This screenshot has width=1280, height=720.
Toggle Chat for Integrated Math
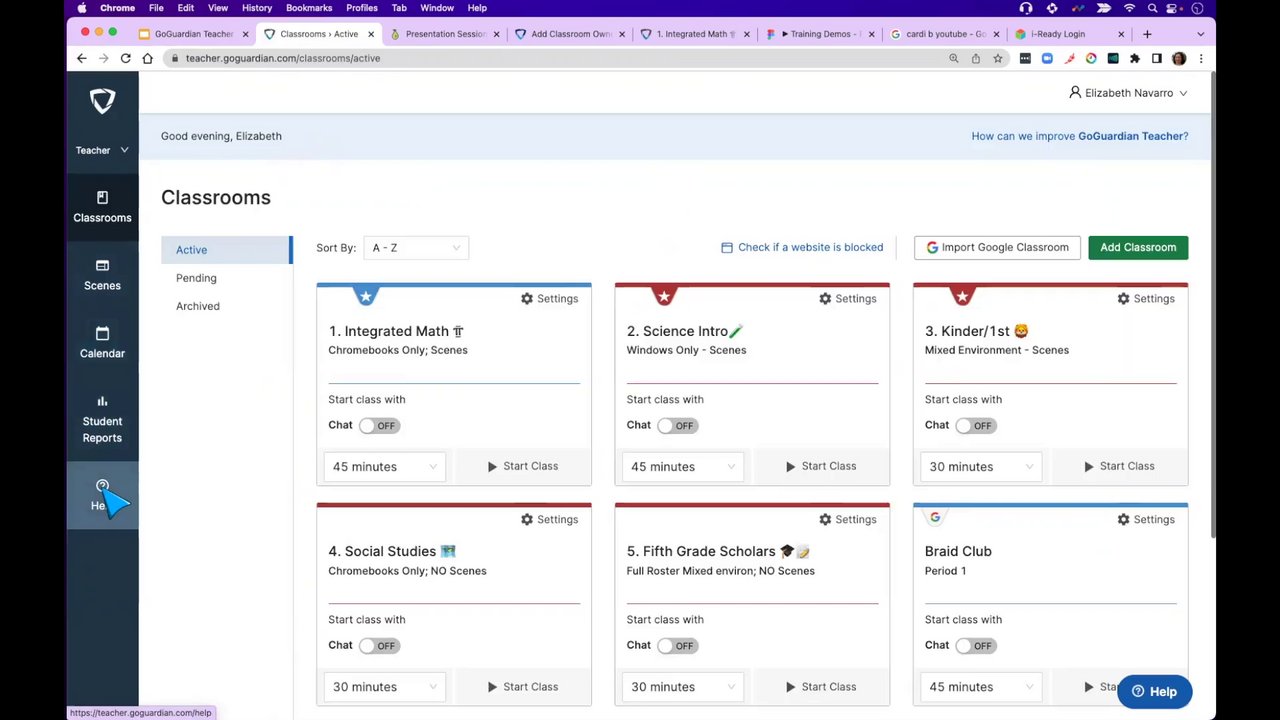tap(379, 425)
